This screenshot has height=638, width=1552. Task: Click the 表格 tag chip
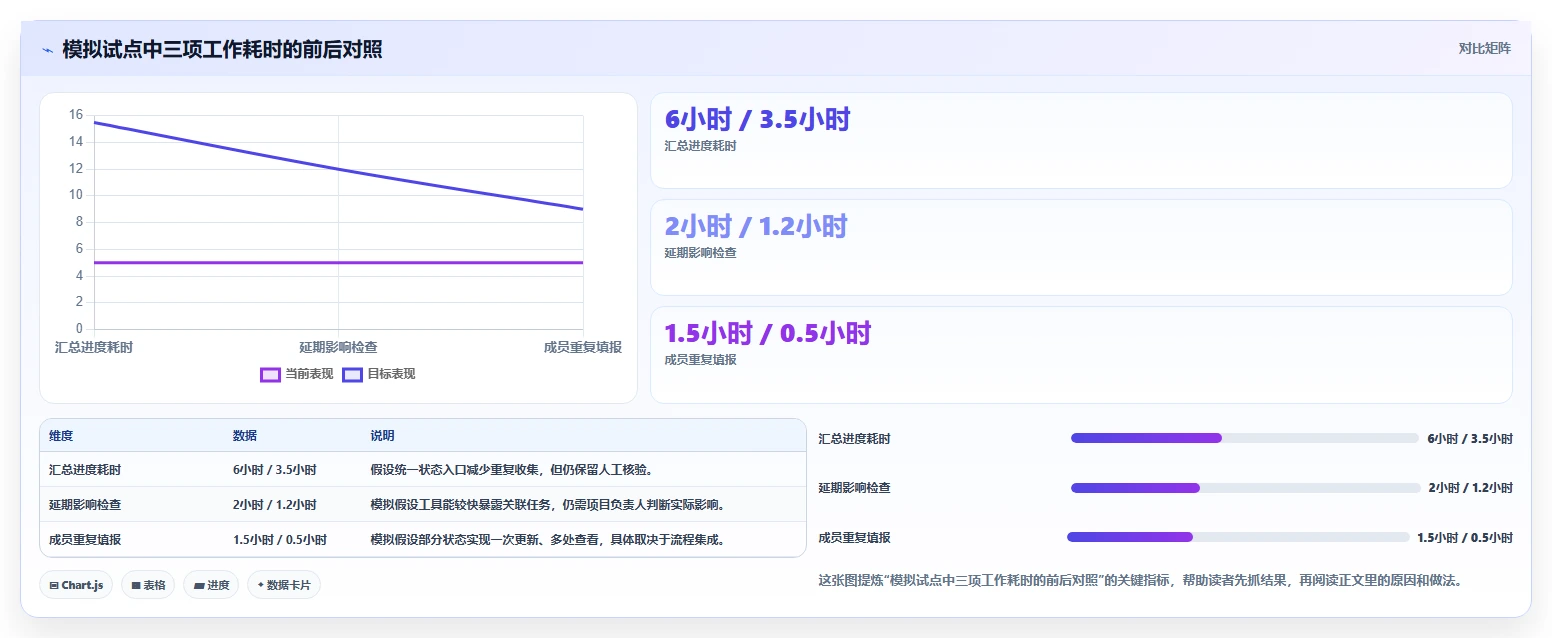148,585
